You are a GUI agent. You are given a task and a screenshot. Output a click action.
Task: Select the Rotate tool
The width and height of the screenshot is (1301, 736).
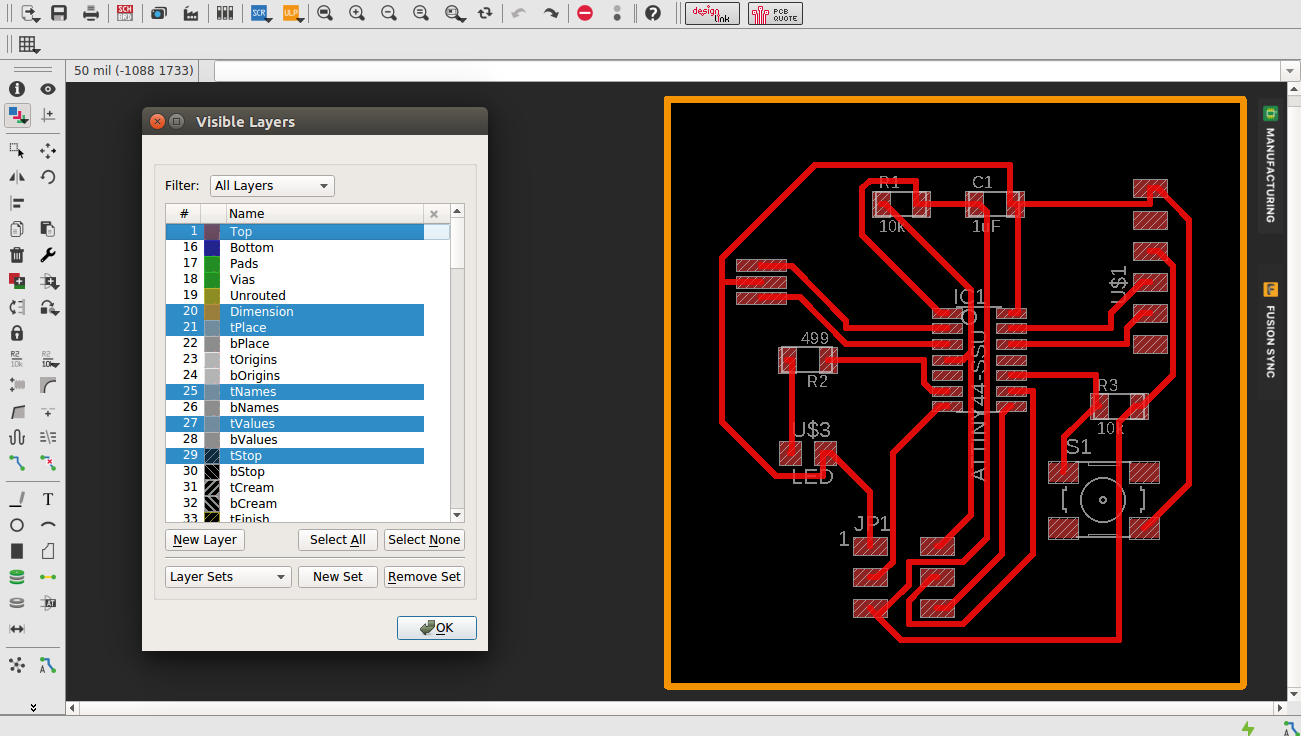pyautogui.click(x=48, y=177)
